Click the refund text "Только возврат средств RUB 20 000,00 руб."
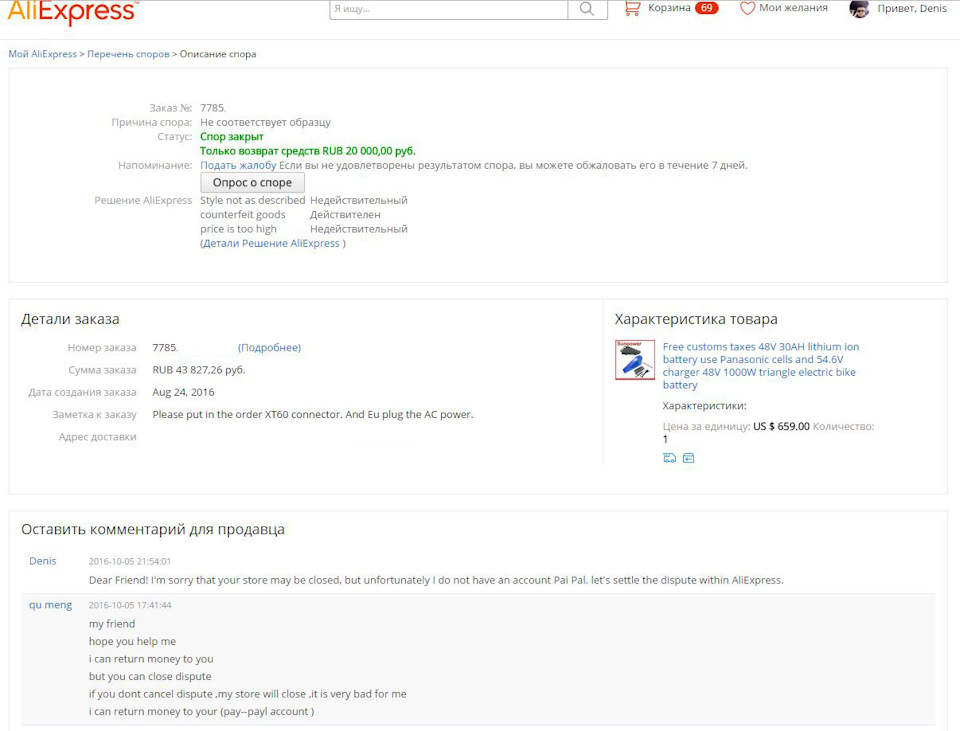Image resolution: width=960 pixels, height=731 pixels. 308,151
